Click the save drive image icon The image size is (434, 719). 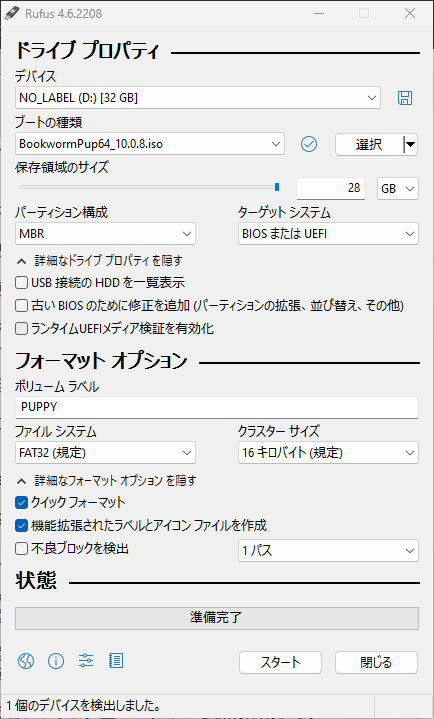[404, 98]
